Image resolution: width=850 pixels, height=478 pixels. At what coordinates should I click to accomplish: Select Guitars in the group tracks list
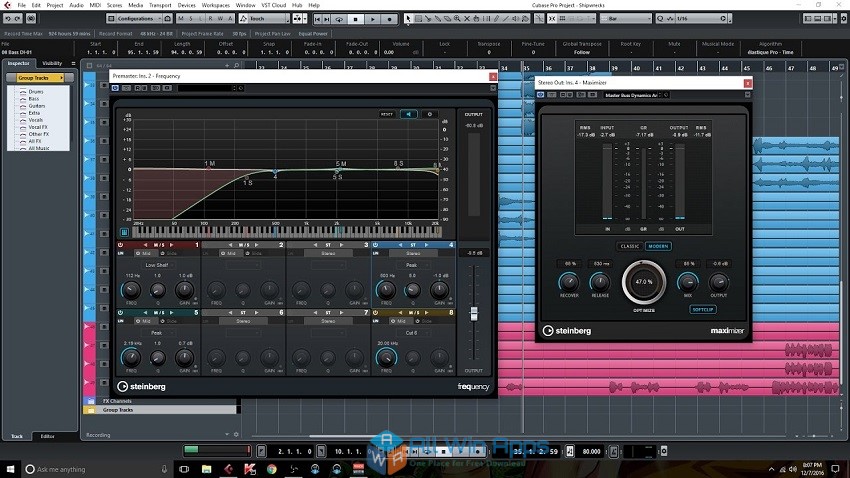(x=37, y=106)
